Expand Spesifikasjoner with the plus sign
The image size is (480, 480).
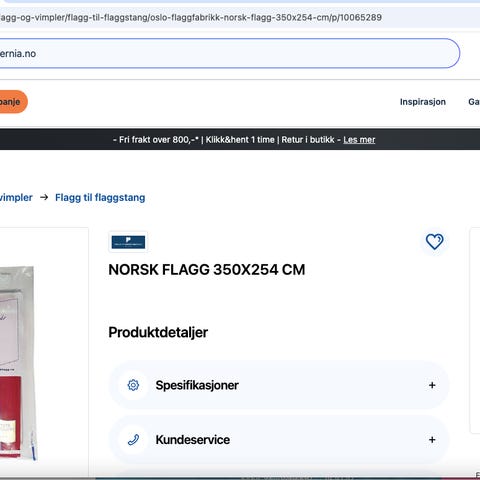click(x=432, y=385)
